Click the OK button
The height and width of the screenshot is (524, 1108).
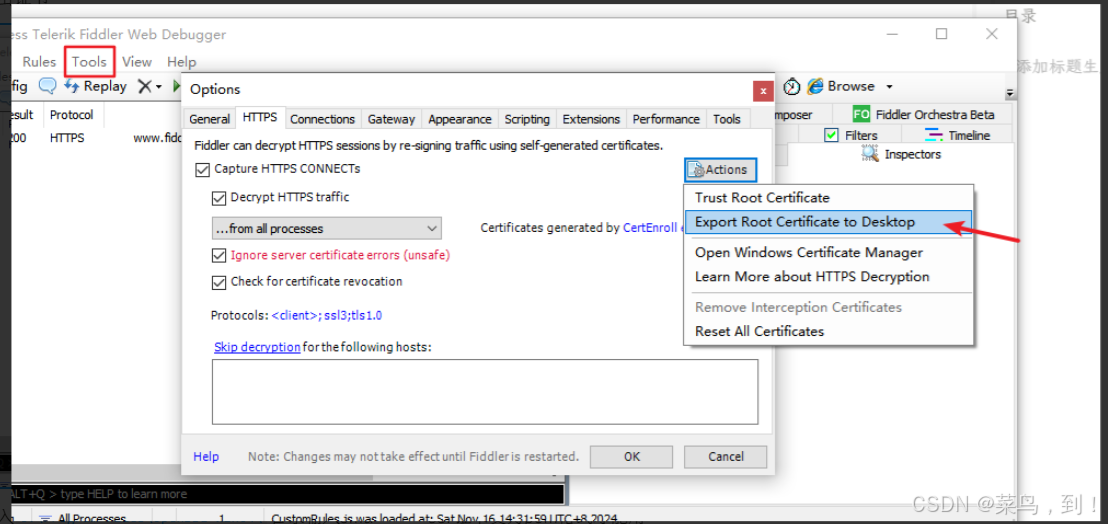[632, 457]
